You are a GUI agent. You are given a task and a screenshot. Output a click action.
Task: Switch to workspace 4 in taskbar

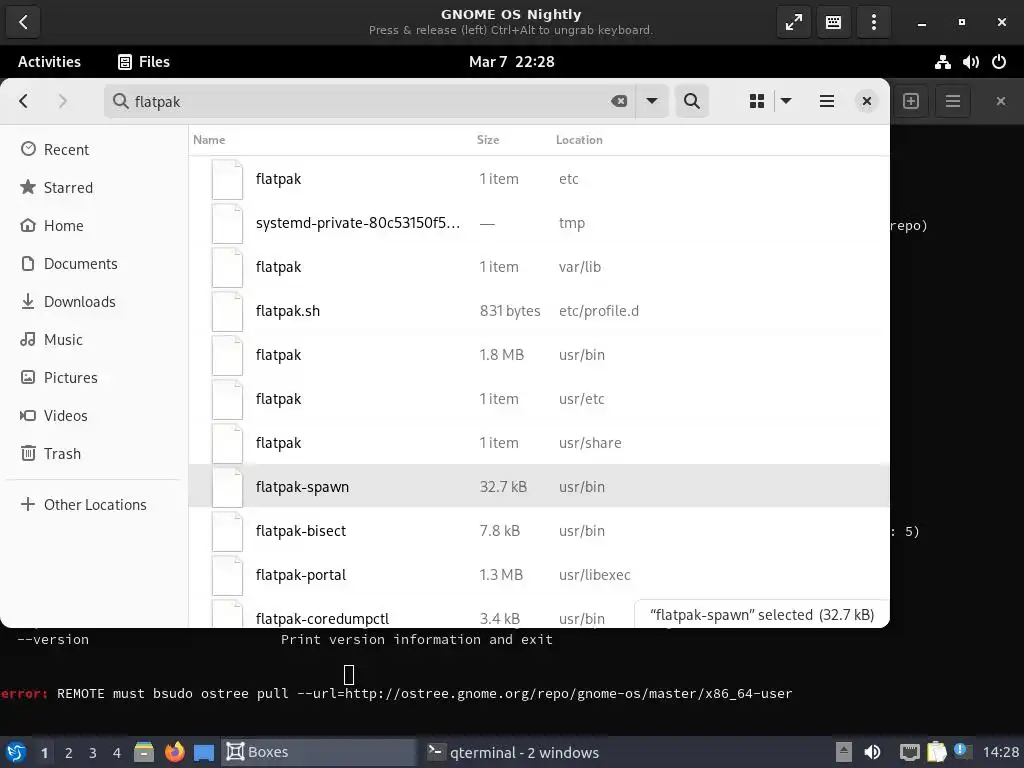117,753
